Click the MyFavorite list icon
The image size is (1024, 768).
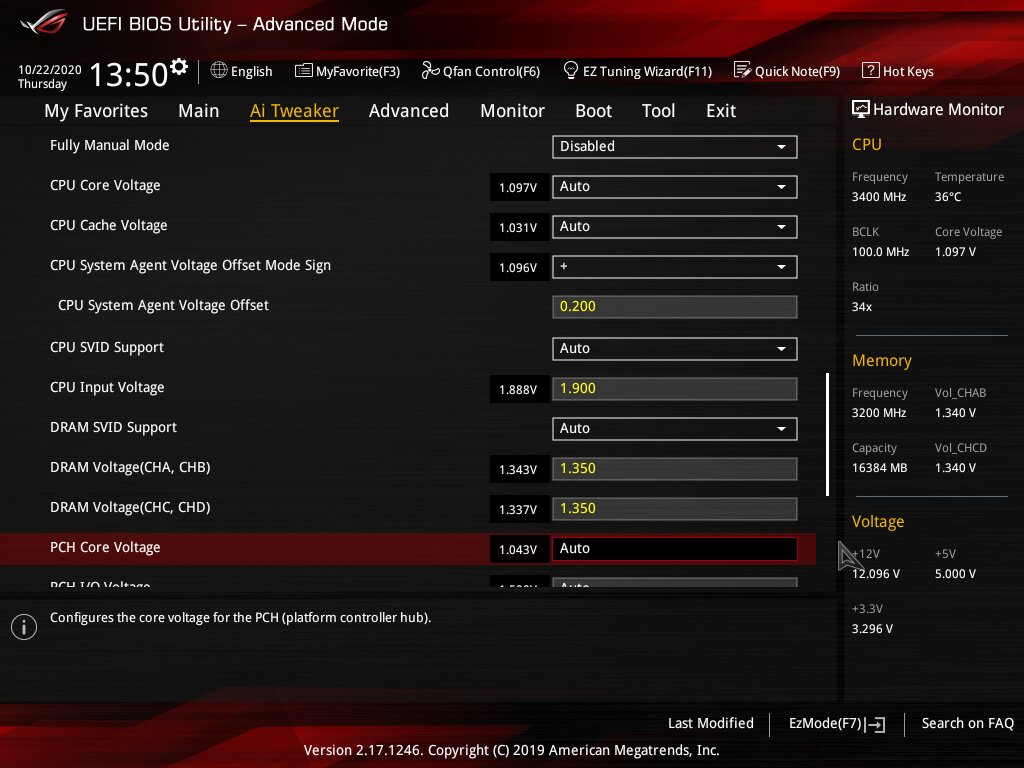coord(303,71)
